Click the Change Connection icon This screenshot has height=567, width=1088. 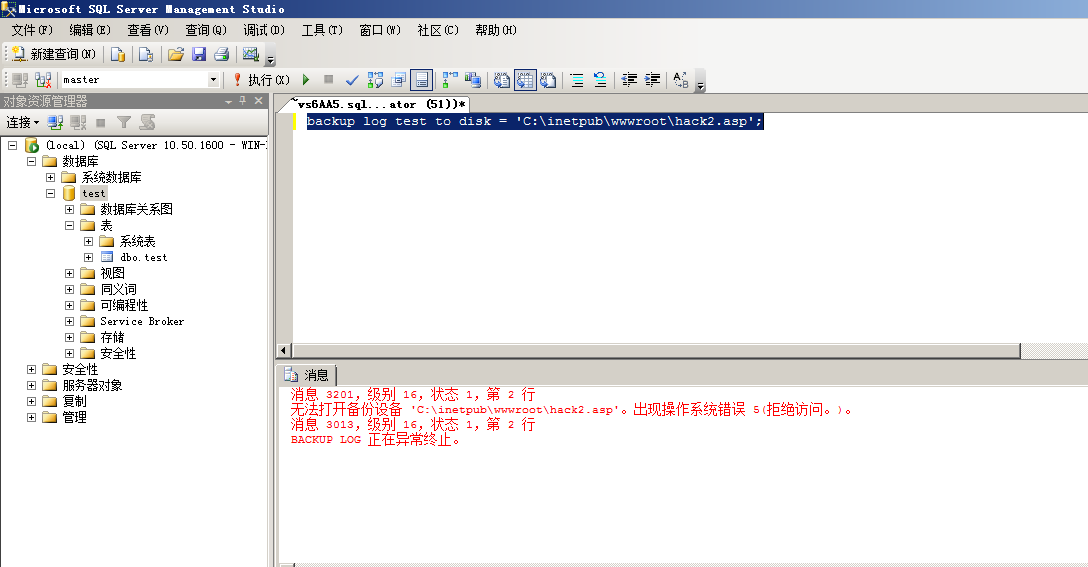point(43,80)
